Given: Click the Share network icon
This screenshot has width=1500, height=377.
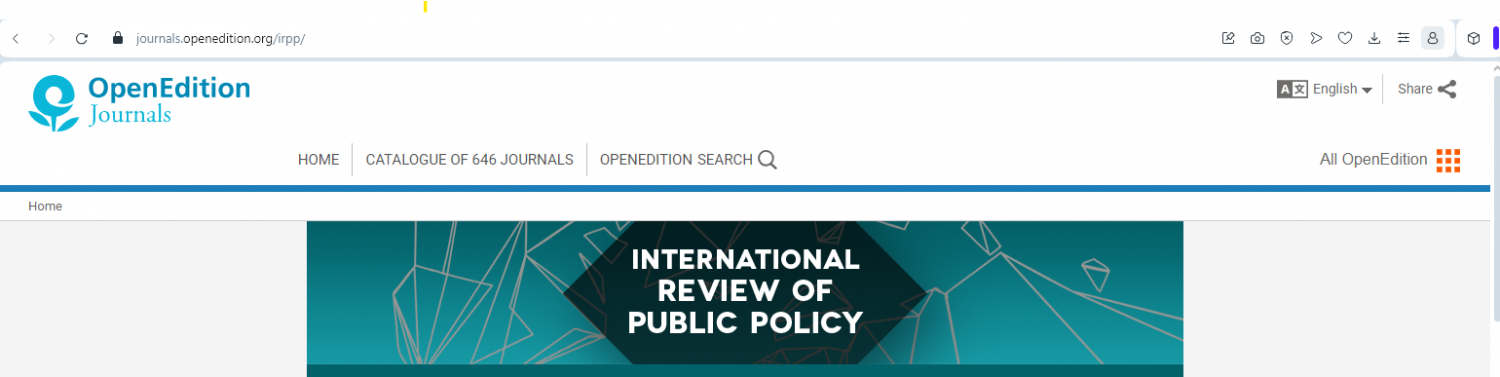Looking at the screenshot, I should click(1447, 89).
